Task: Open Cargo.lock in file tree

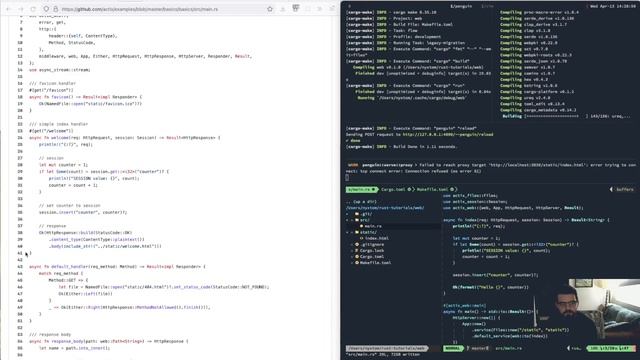Action: coord(372,251)
